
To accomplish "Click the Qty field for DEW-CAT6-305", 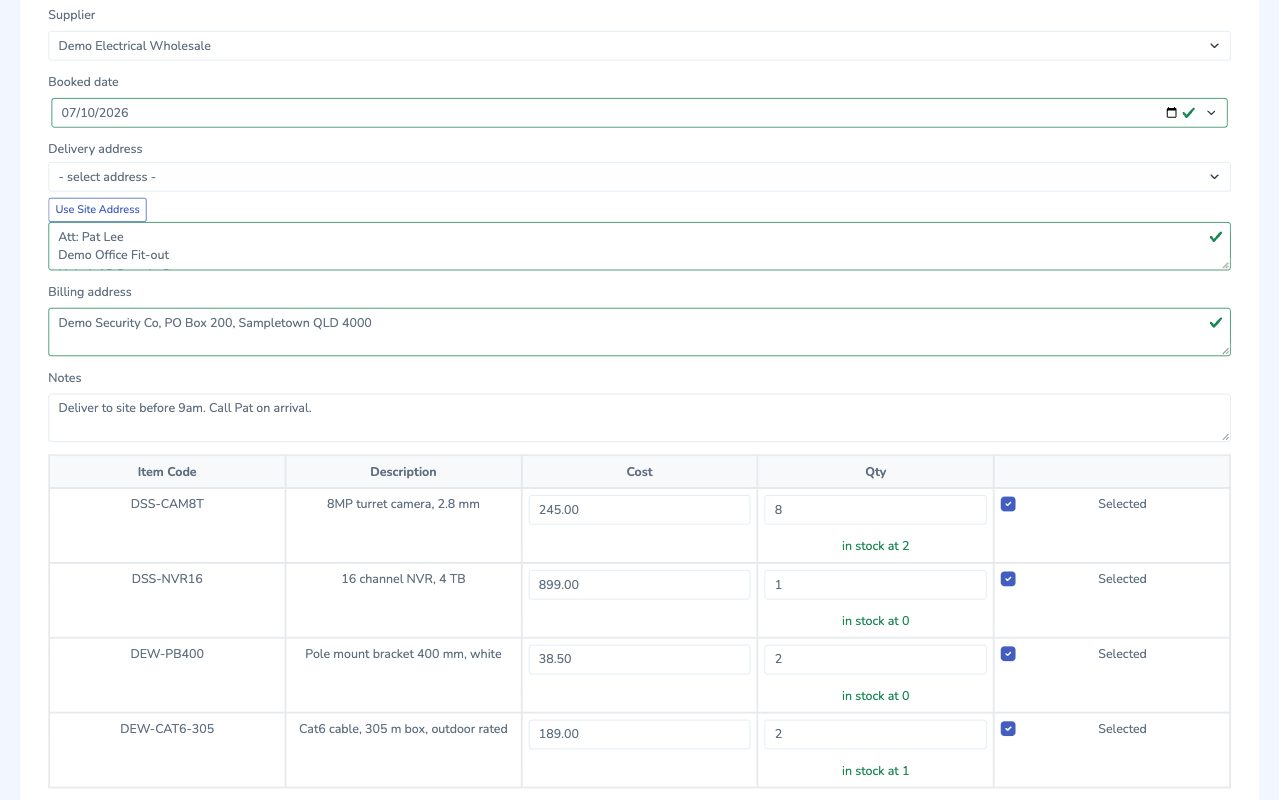I will click(x=875, y=735).
